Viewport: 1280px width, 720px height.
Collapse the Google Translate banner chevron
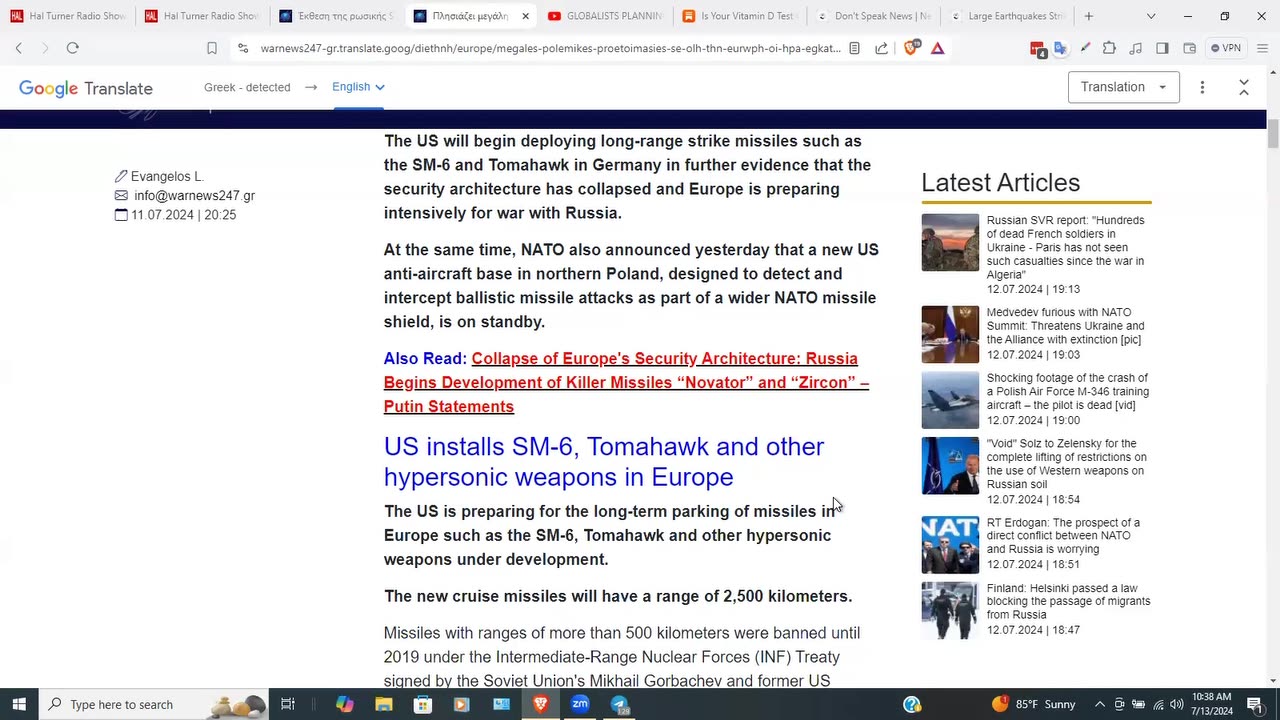pyautogui.click(x=1243, y=87)
